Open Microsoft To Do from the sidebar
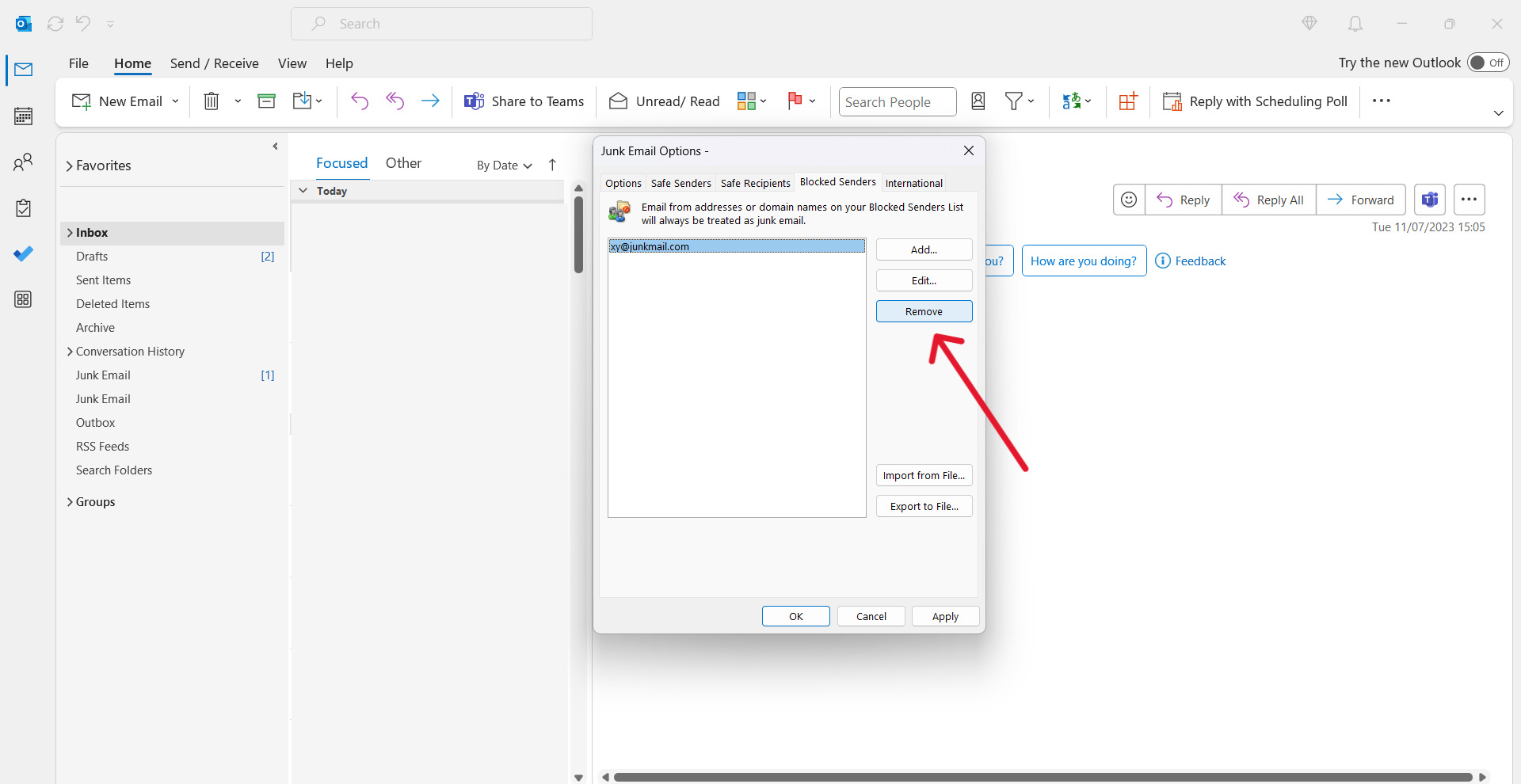 click(x=23, y=253)
